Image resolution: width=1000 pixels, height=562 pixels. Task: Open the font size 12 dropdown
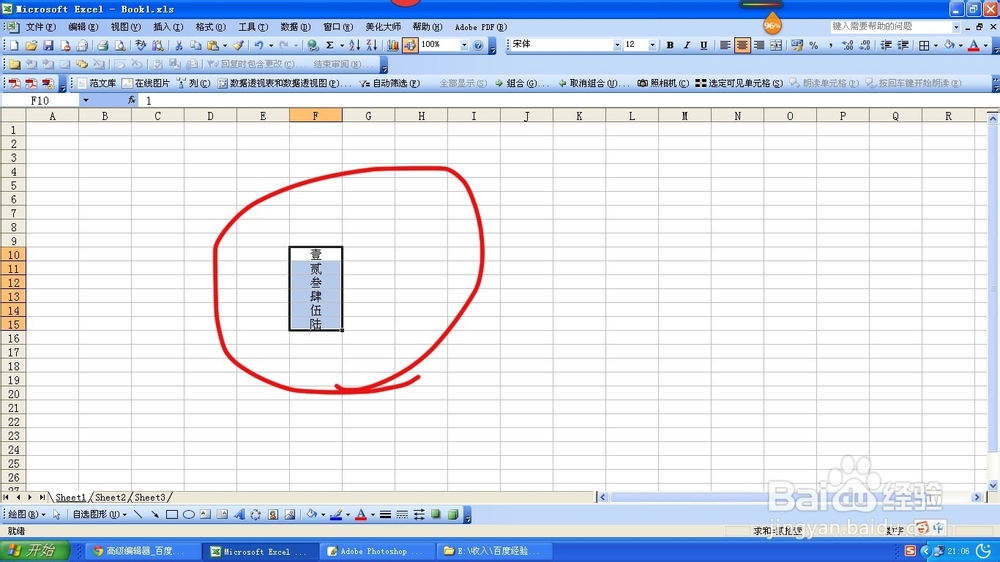652,45
